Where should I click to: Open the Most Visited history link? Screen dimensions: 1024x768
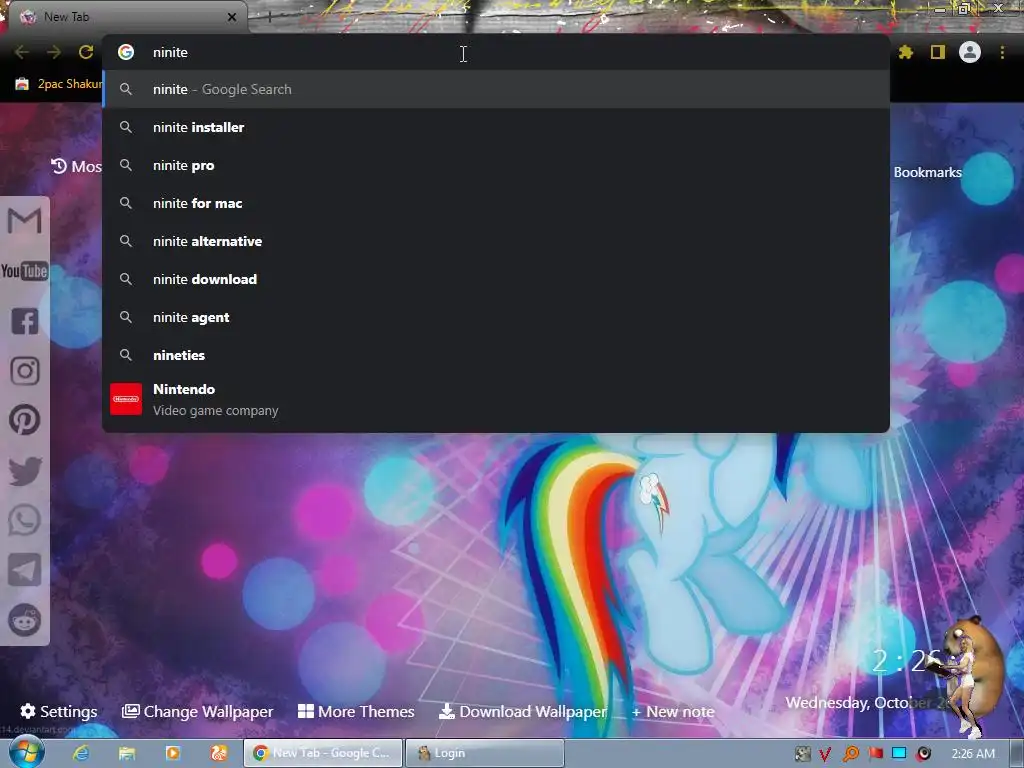76,167
